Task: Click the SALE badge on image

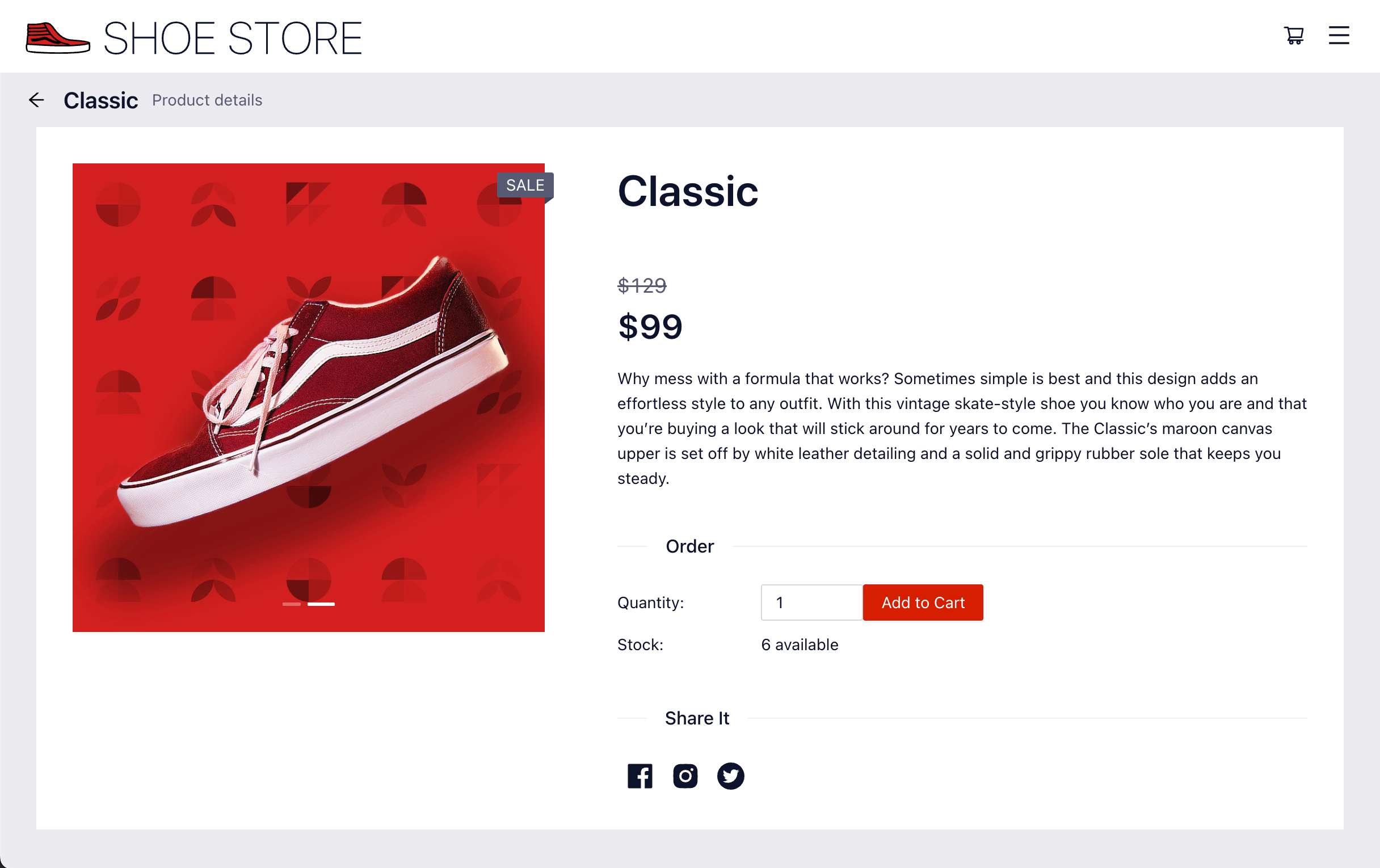Action: [x=524, y=185]
